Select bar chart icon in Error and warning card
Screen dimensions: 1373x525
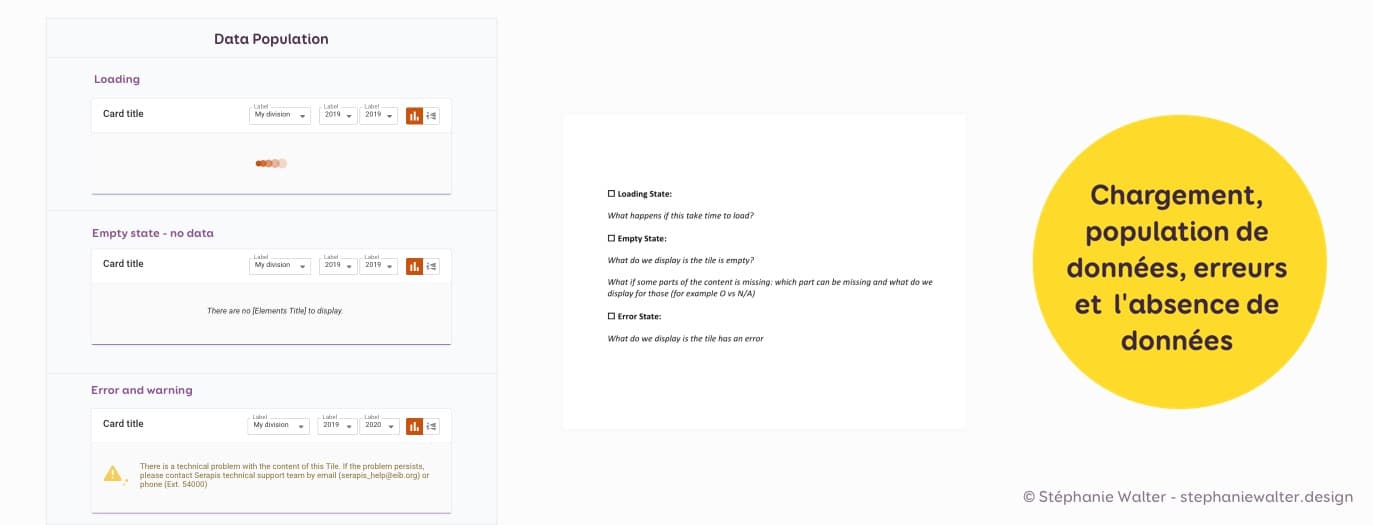[x=414, y=426]
